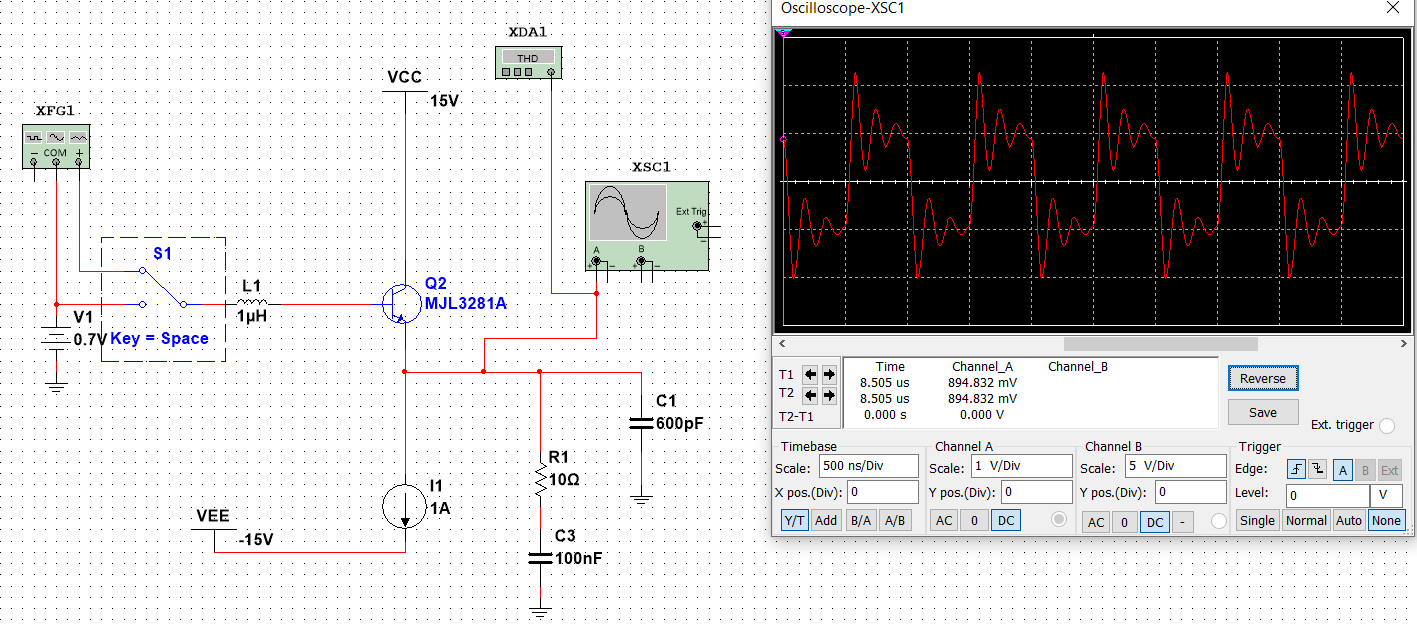
Task: Move cursor T1 right with arrow
Action: pos(829,375)
